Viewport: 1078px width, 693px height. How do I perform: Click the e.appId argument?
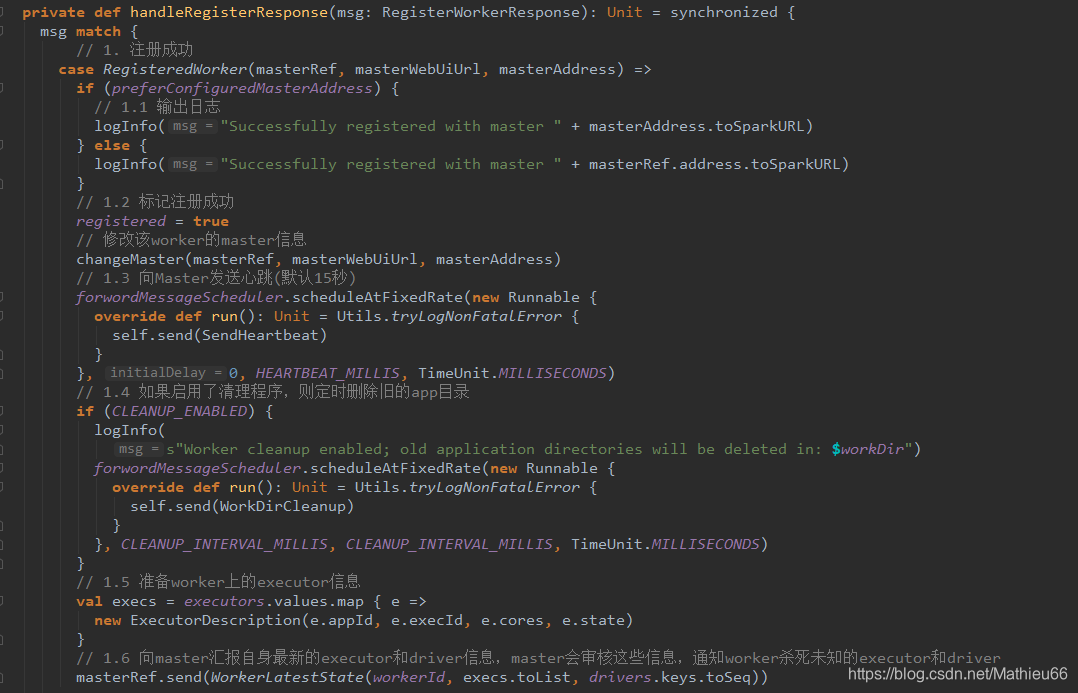pos(341,620)
